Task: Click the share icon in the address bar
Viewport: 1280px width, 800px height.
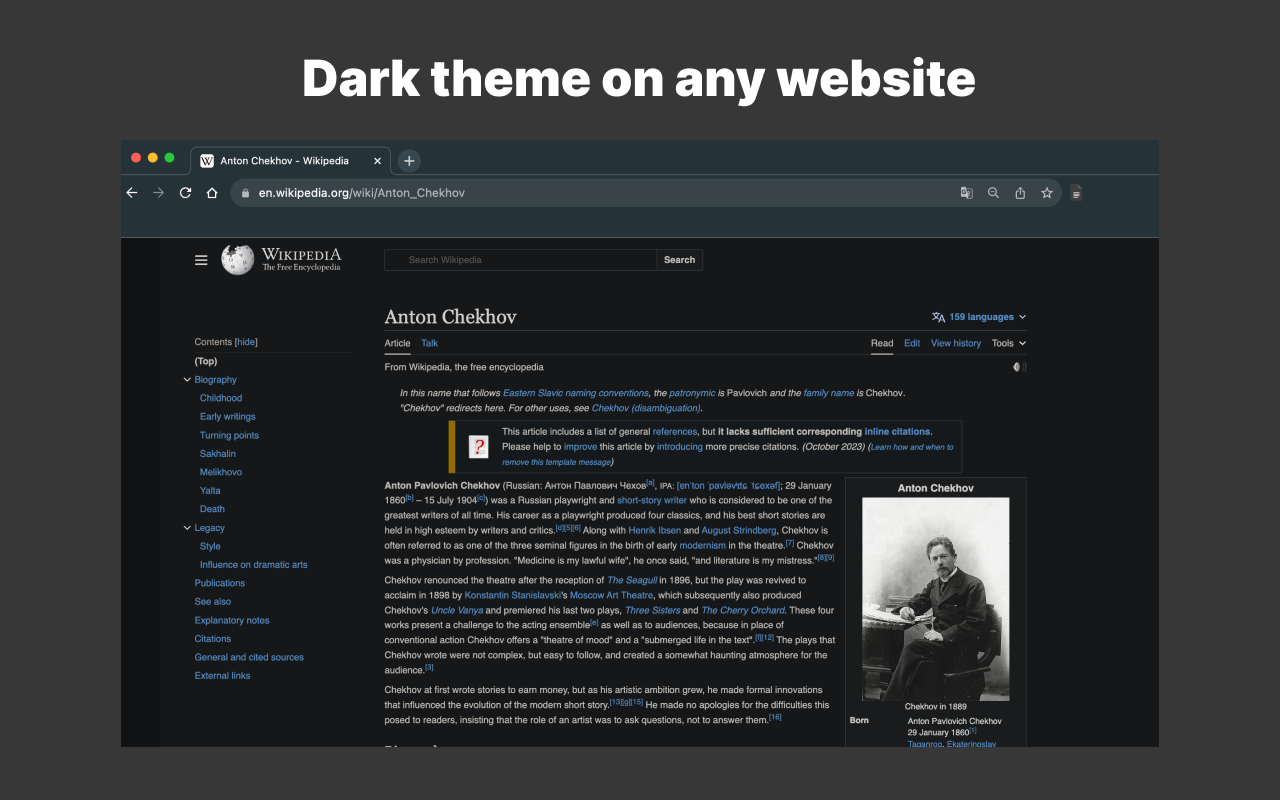Action: [x=1020, y=192]
